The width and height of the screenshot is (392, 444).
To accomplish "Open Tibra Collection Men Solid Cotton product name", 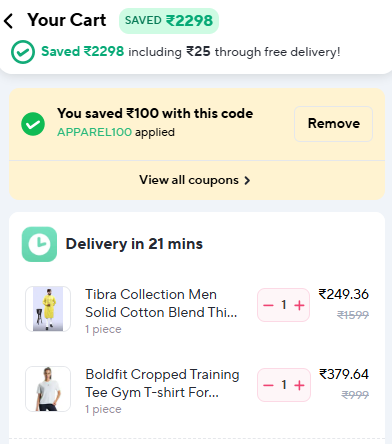I will (161, 303).
